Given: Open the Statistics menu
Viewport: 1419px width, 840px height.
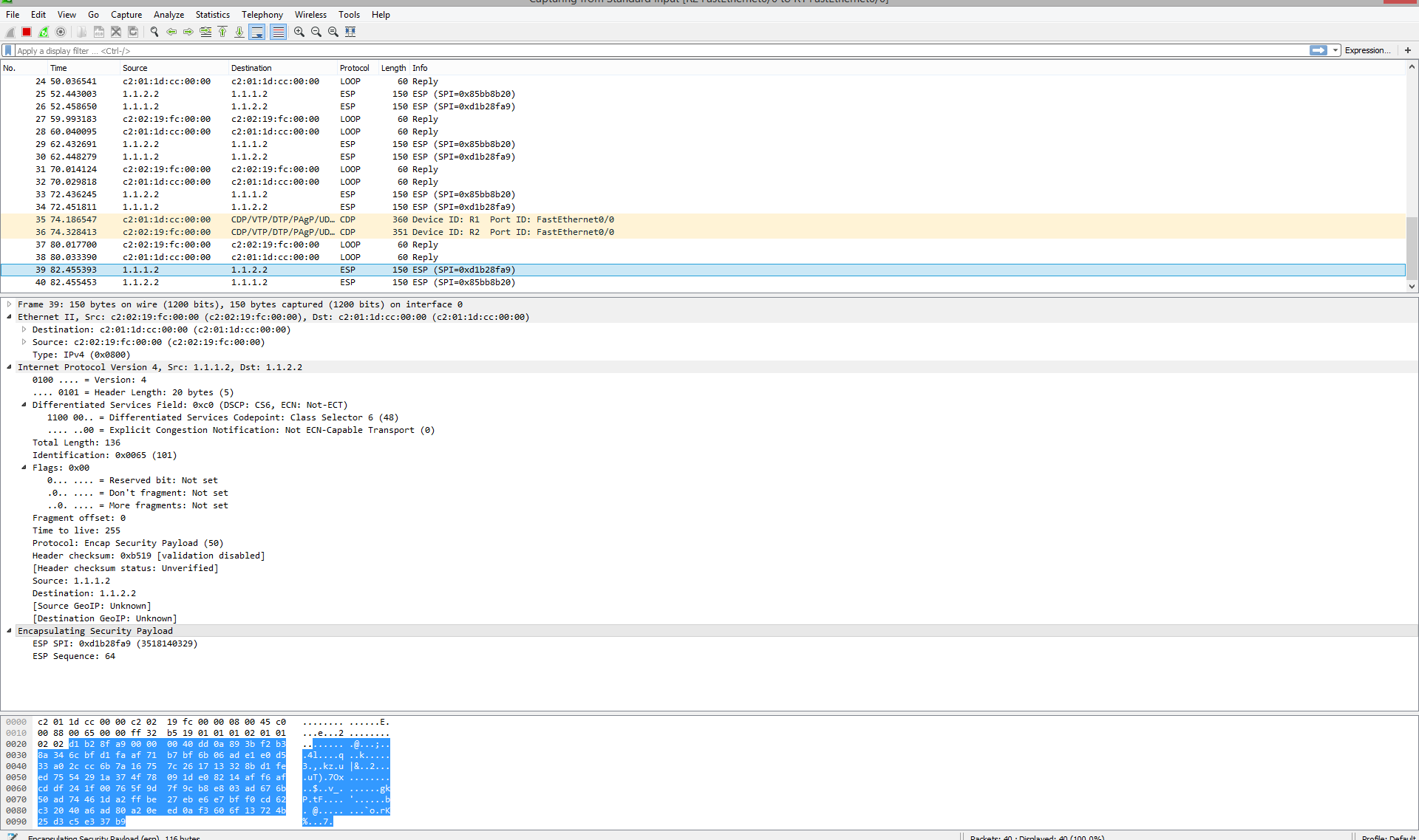Looking at the screenshot, I should [x=213, y=14].
